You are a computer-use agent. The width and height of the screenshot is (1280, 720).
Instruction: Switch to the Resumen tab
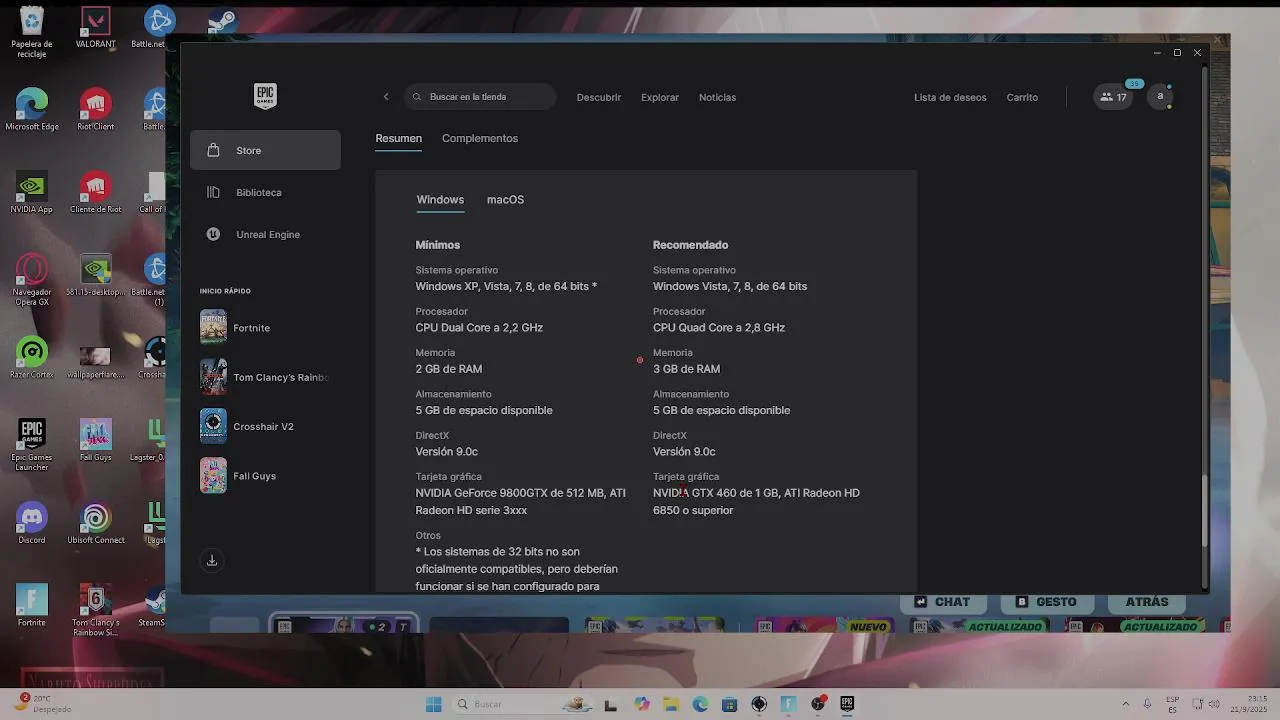pyautogui.click(x=398, y=139)
